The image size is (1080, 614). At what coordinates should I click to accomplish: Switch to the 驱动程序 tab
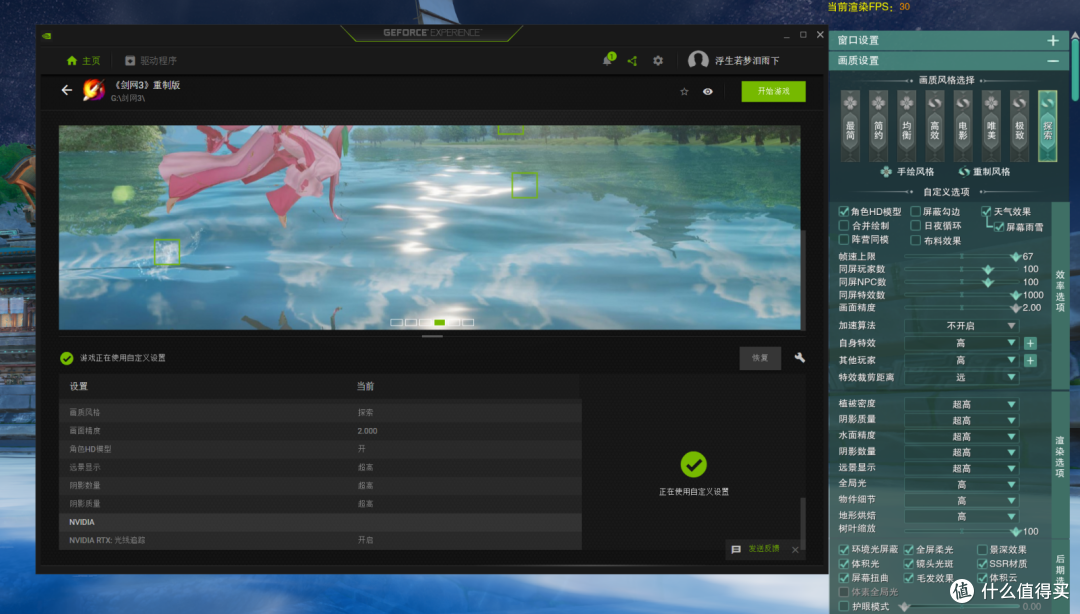click(x=151, y=61)
